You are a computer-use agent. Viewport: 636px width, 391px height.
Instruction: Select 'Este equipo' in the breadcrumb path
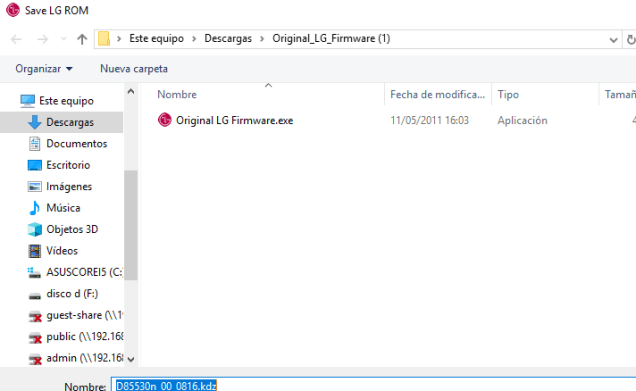click(x=157, y=39)
